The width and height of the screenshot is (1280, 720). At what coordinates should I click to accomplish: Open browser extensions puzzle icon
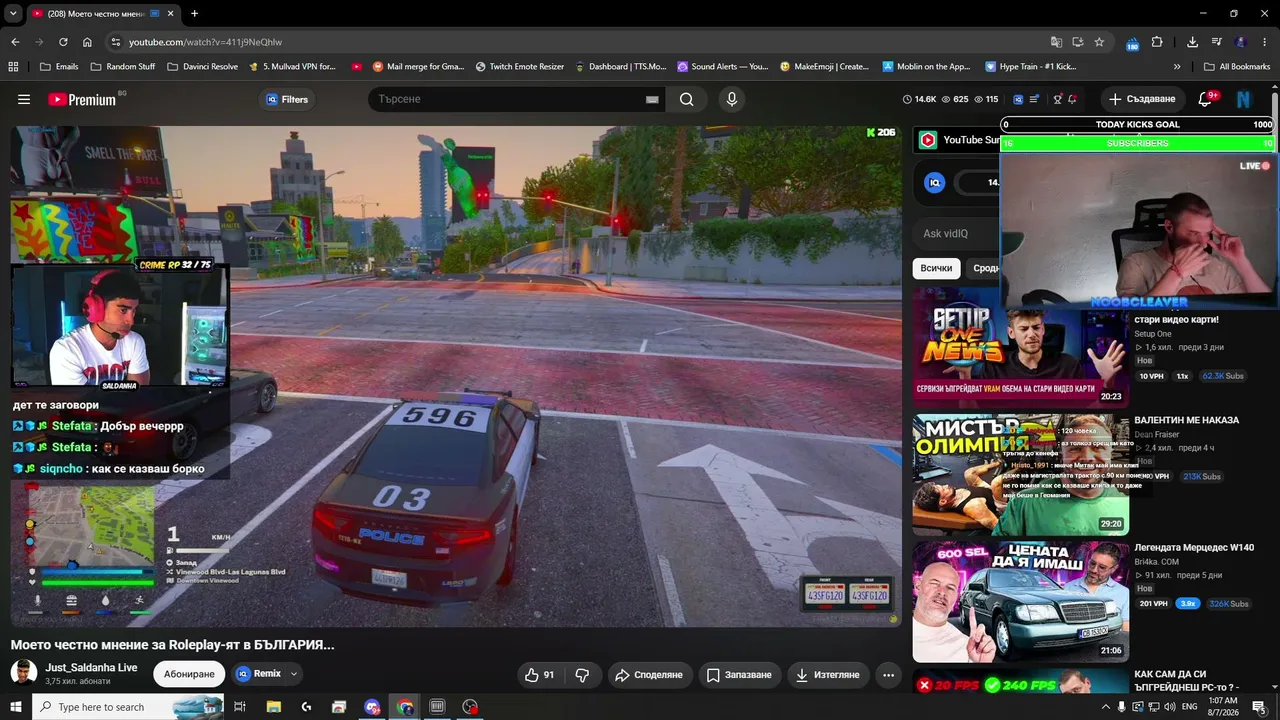pyautogui.click(x=1157, y=42)
